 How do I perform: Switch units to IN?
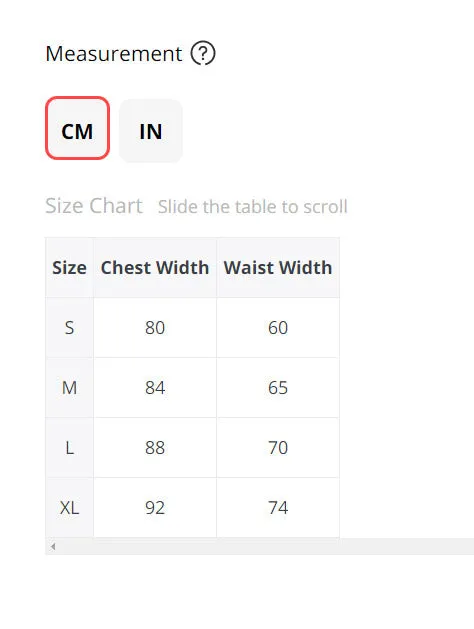click(x=151, y=131)
